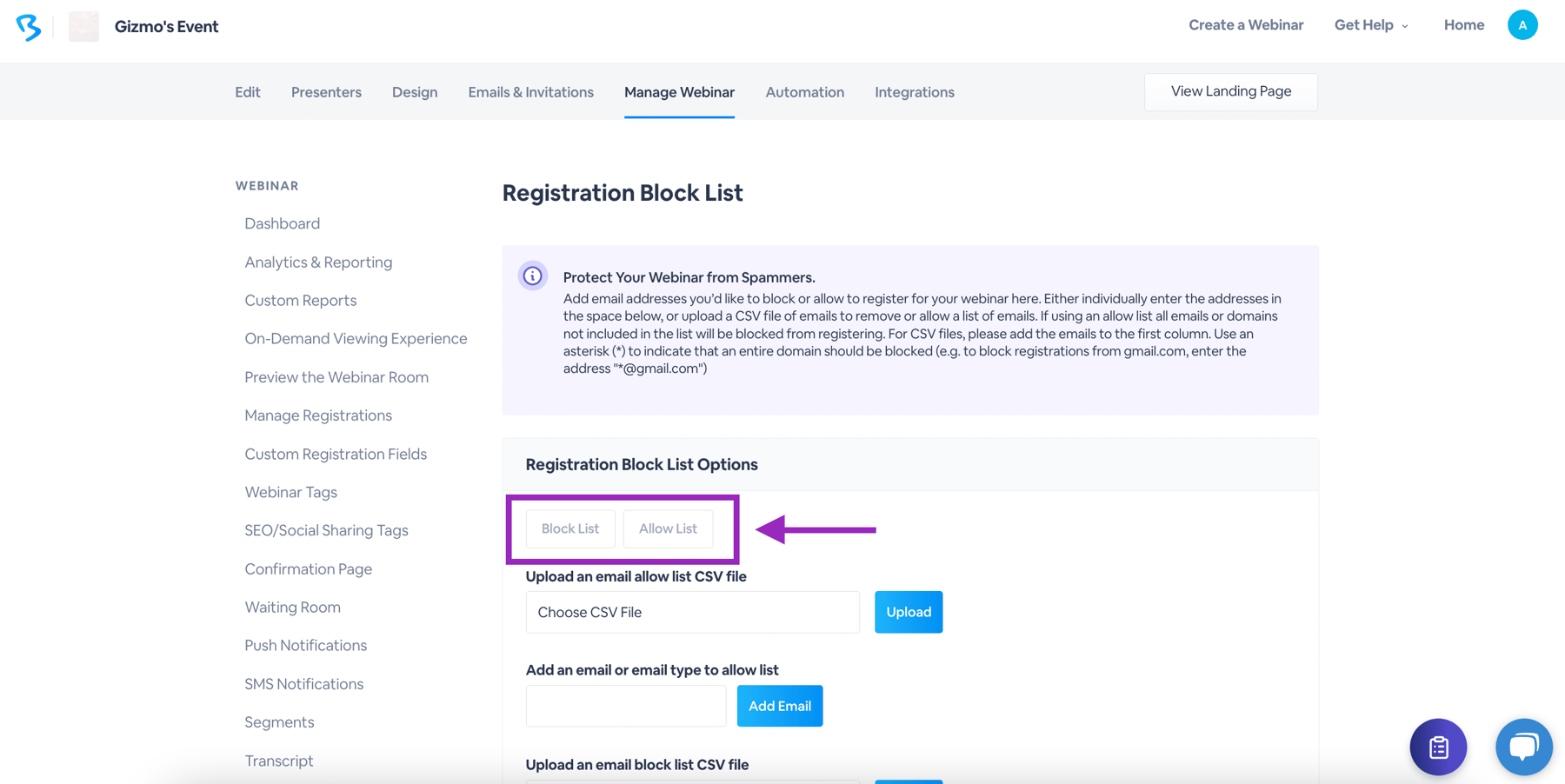Viewport: 1565px width, 784px height.
Task: Open Manage Registrations from the sidebar
Action: pyautogui.click(x=317, y=415)
